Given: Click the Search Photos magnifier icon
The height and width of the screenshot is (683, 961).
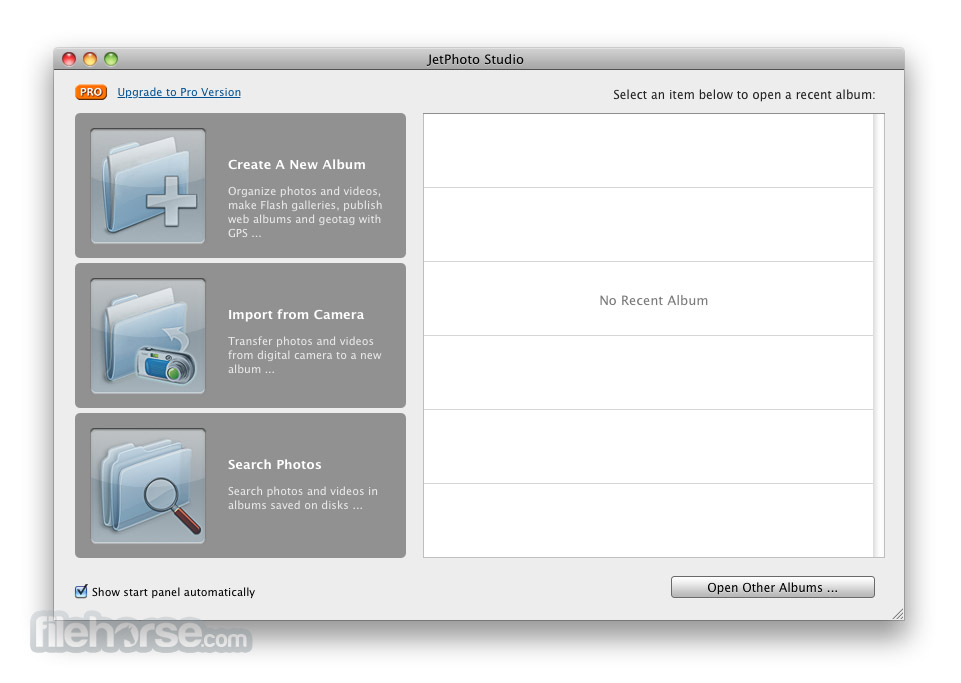Looking at the screenshot, I should (x=148, y=486).
